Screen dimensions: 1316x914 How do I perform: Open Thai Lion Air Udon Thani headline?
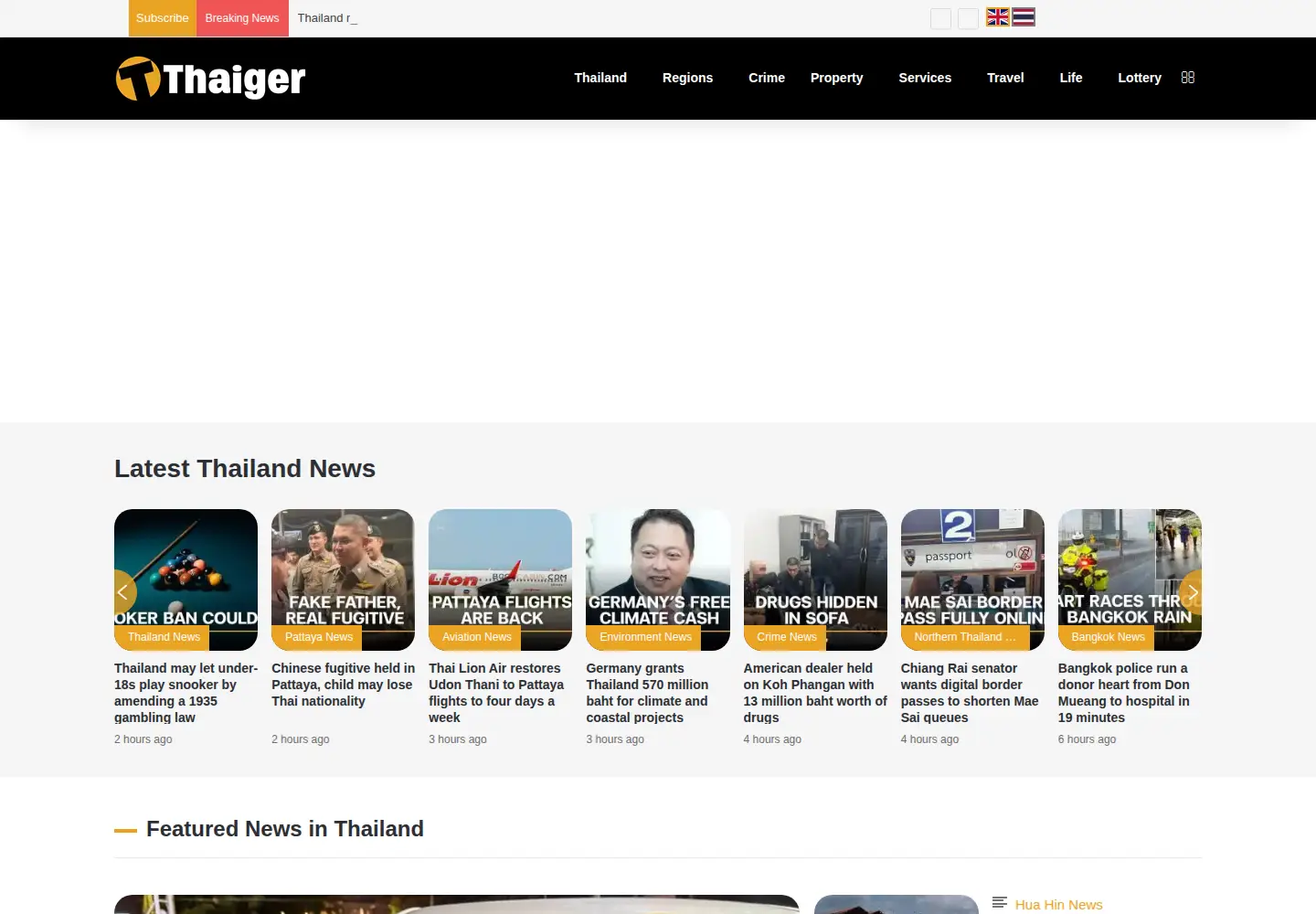coord(497,693)
